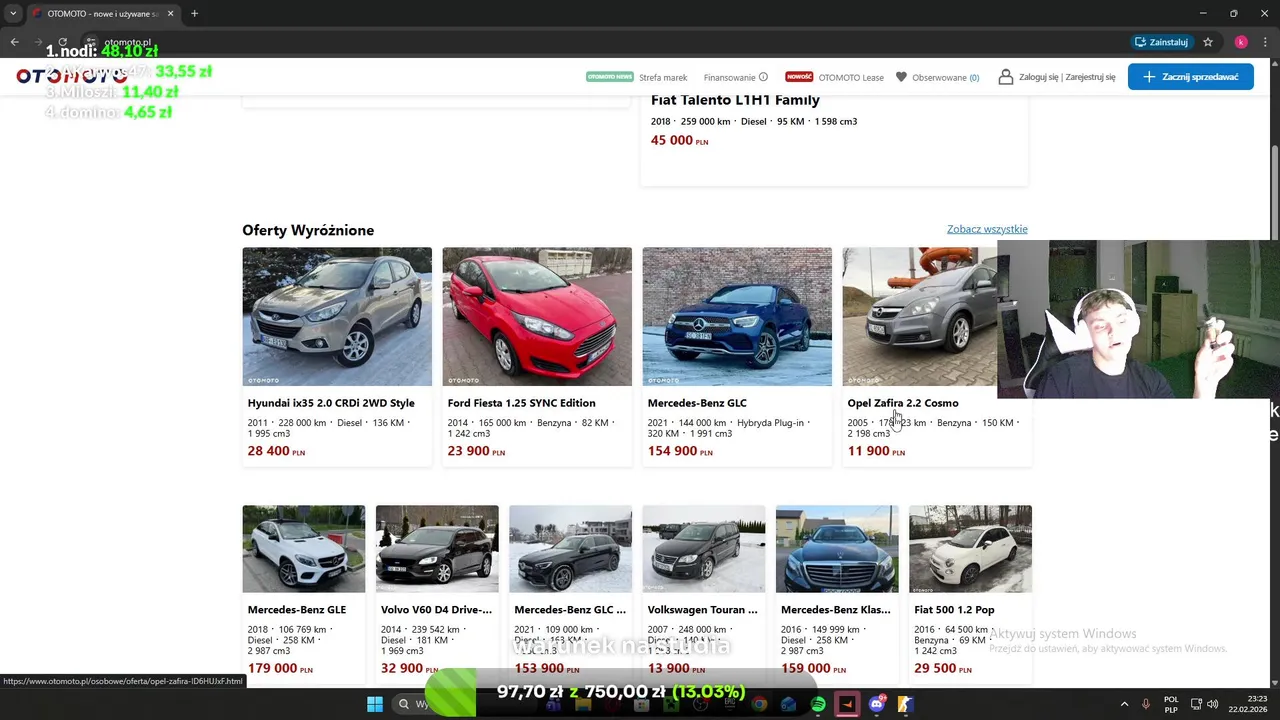1280x720 pixels.
Task: Open the Chrome three-dot menu
Action: point(1264,42)
